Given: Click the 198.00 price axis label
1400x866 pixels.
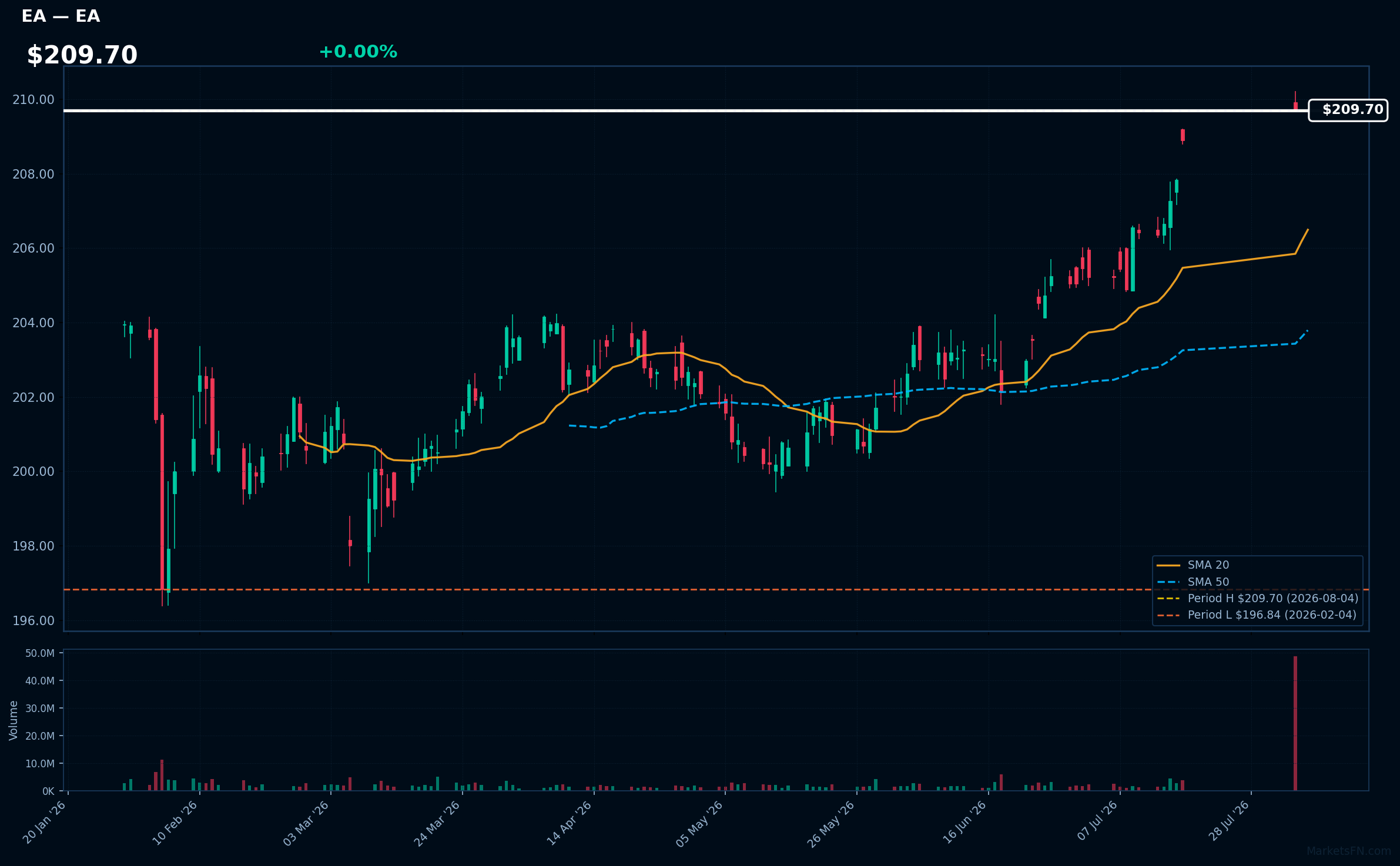Looking at the screenshot, I should 34,546.
